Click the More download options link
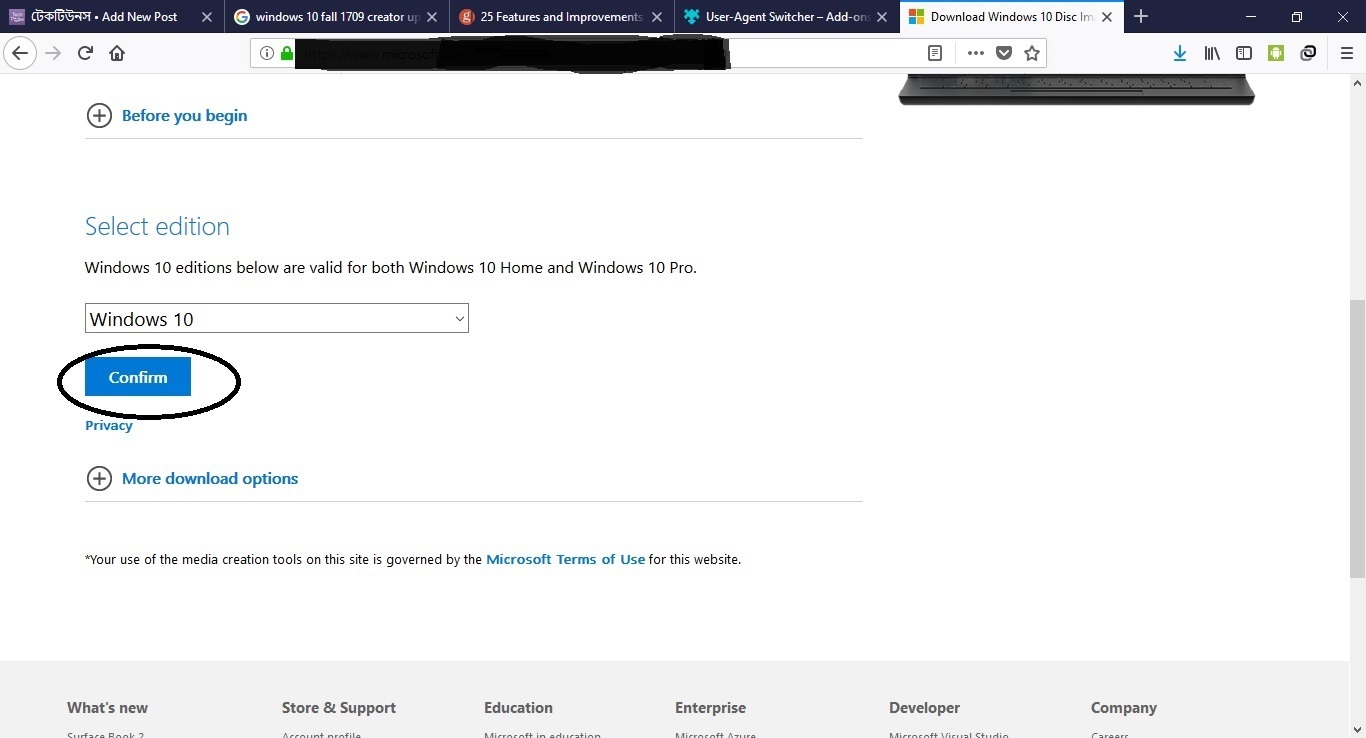This screenshot has width=1366, height=738. click(210, 479)
